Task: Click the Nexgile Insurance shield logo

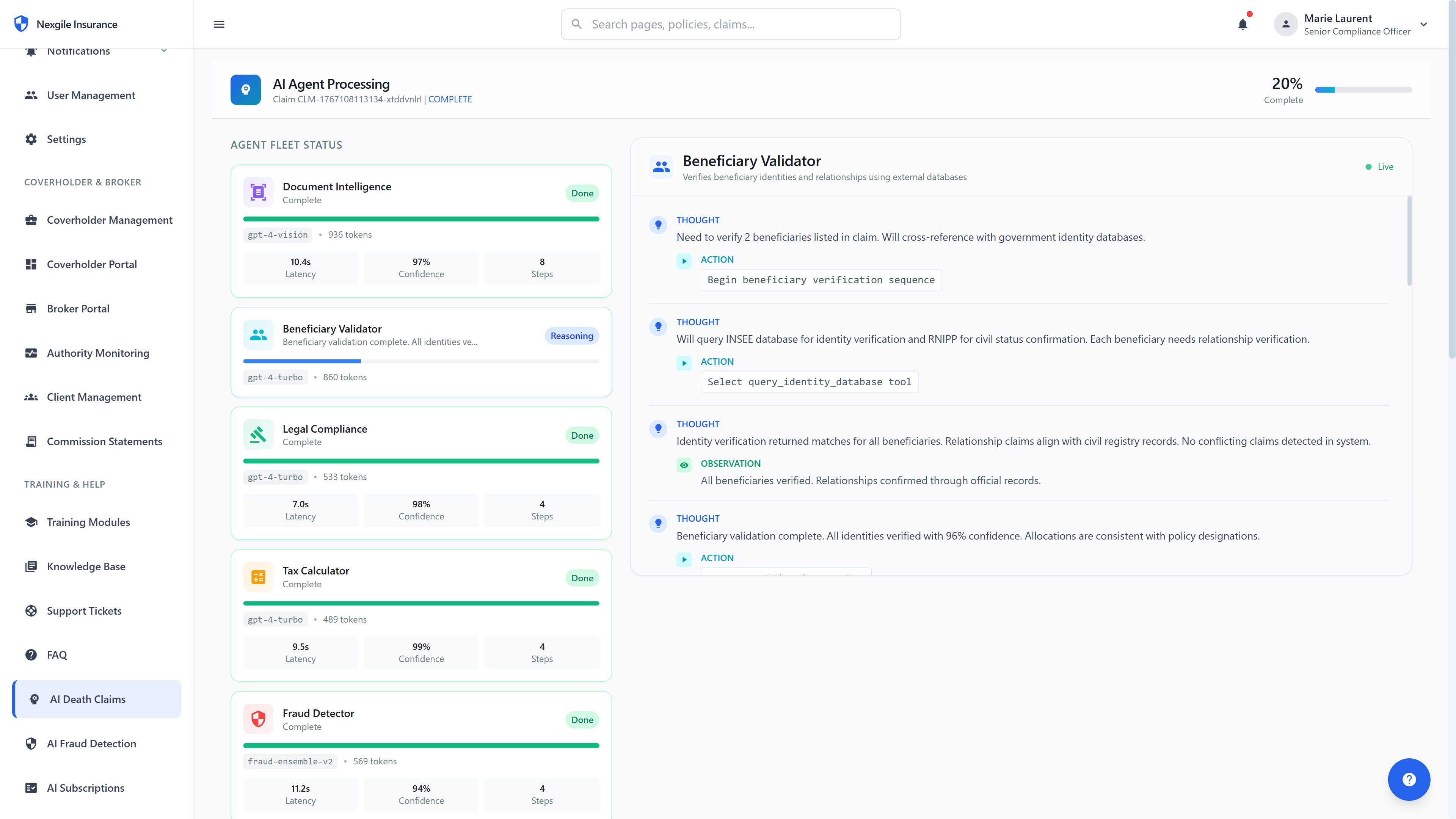Action: click(x=21, y=24)
